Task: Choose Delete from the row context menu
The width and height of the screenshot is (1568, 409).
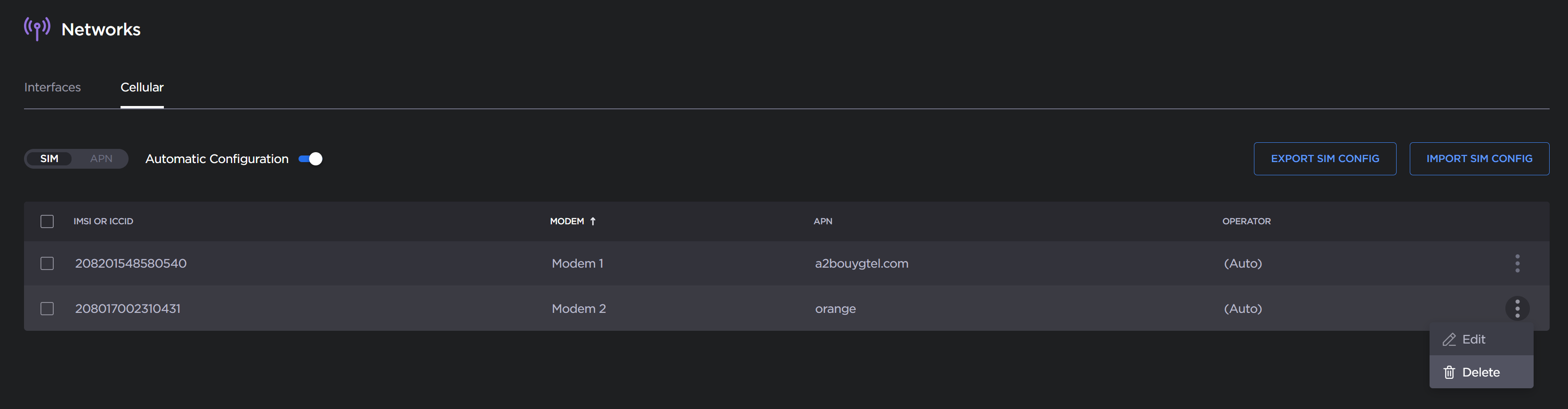Action: pyautogui.click(x=1480, y=372)
